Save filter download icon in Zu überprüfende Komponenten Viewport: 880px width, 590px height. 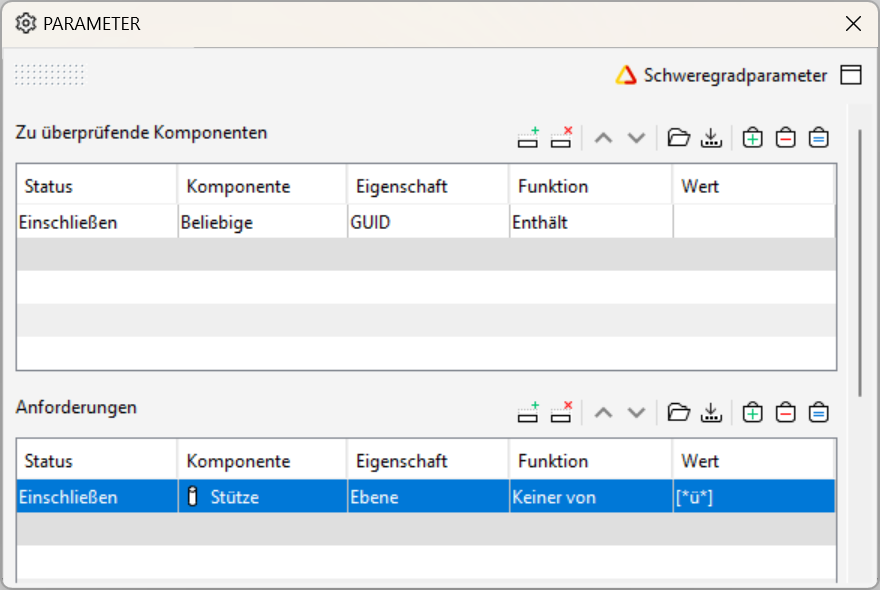pos(711,138)
